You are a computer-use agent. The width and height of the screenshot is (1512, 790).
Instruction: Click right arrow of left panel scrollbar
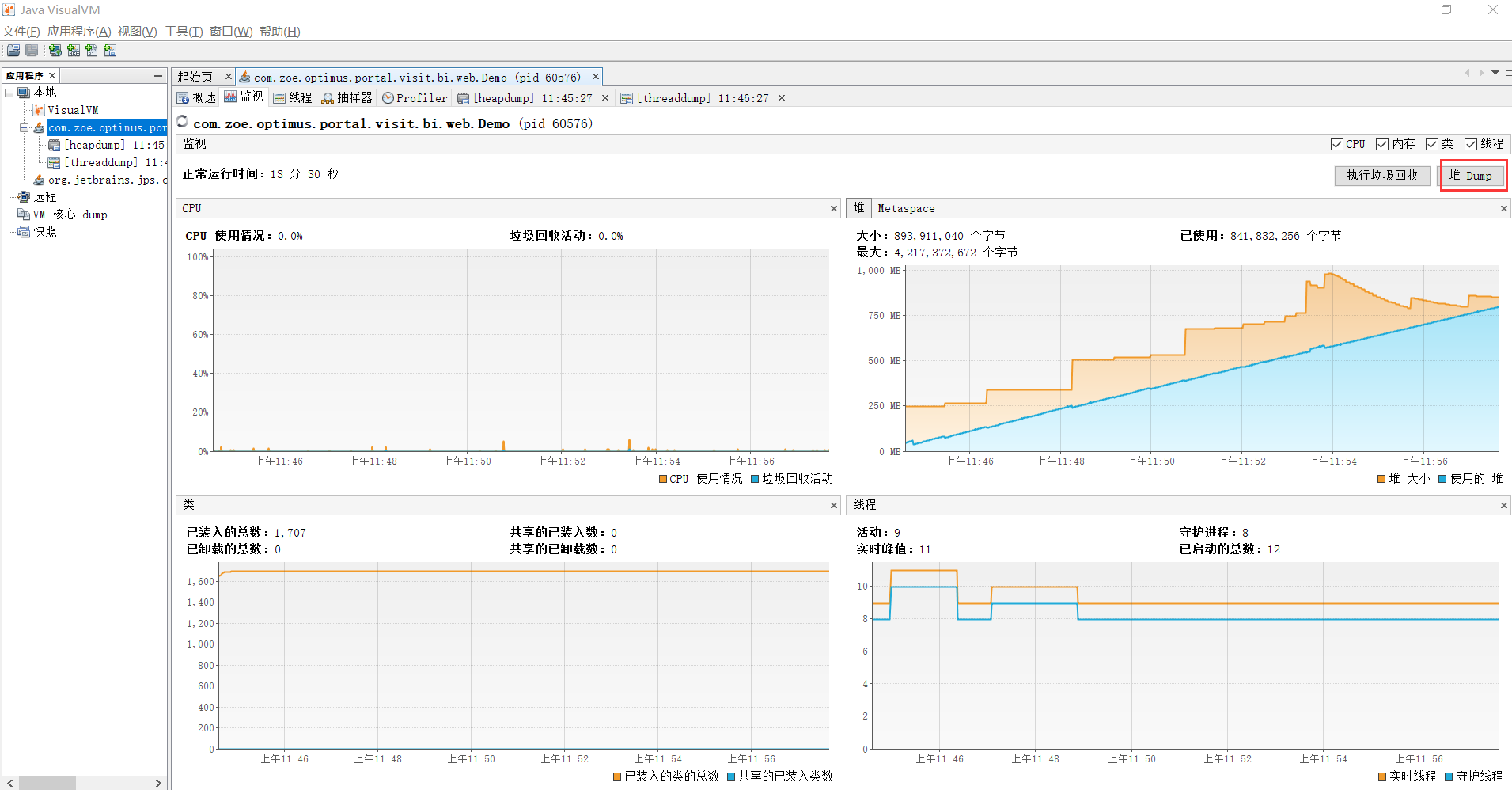[158, 783]
